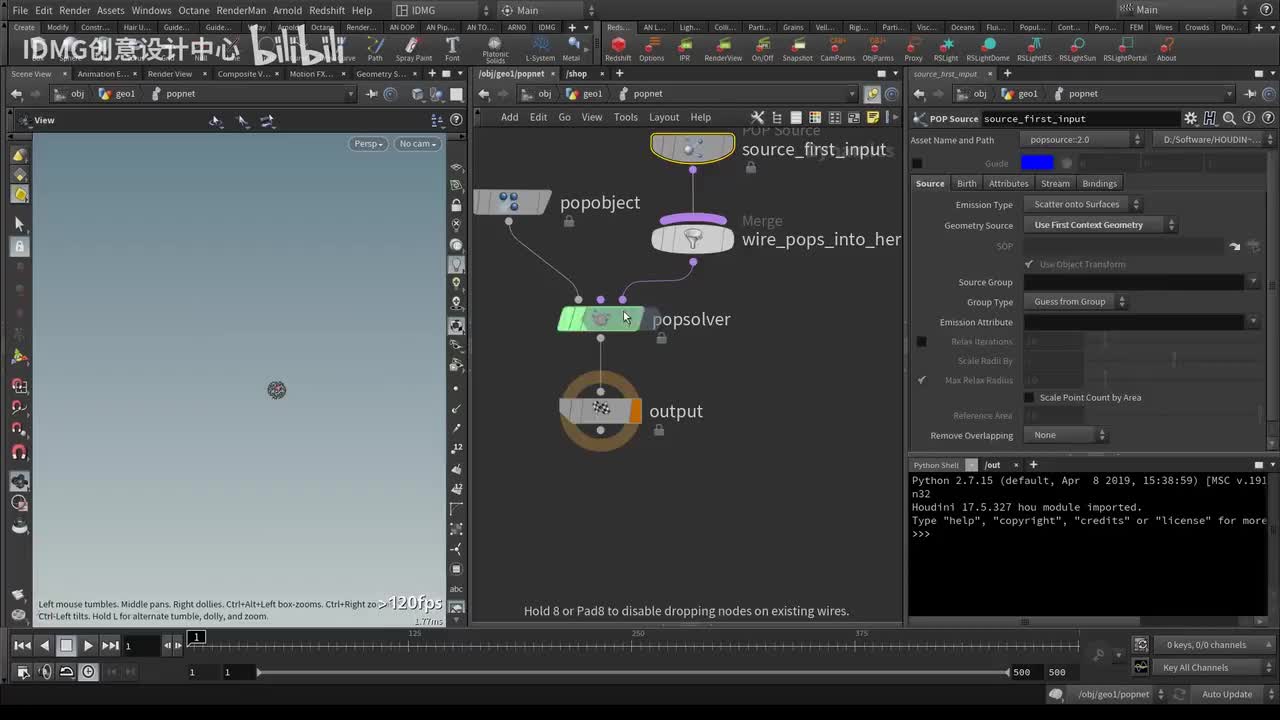Click the Snapshot shelf icon
This screenshot has height=720, width=1280.
pos(797,48)
